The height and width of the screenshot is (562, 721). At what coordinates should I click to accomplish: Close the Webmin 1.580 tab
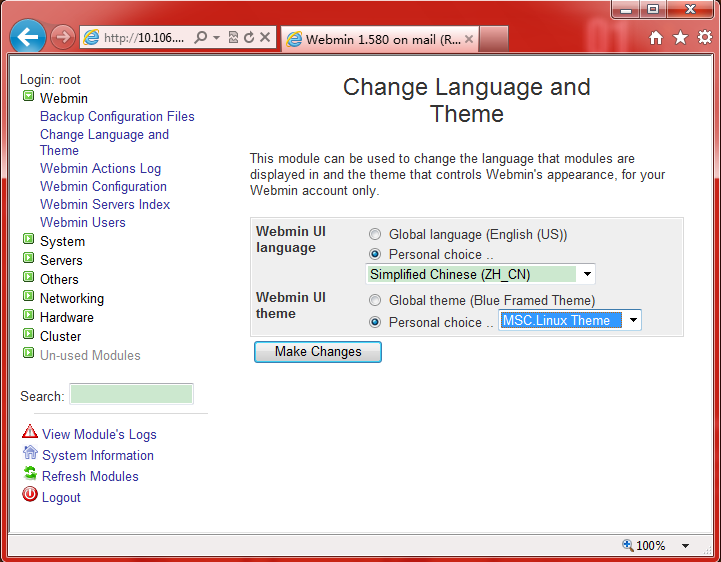(469, 39)
